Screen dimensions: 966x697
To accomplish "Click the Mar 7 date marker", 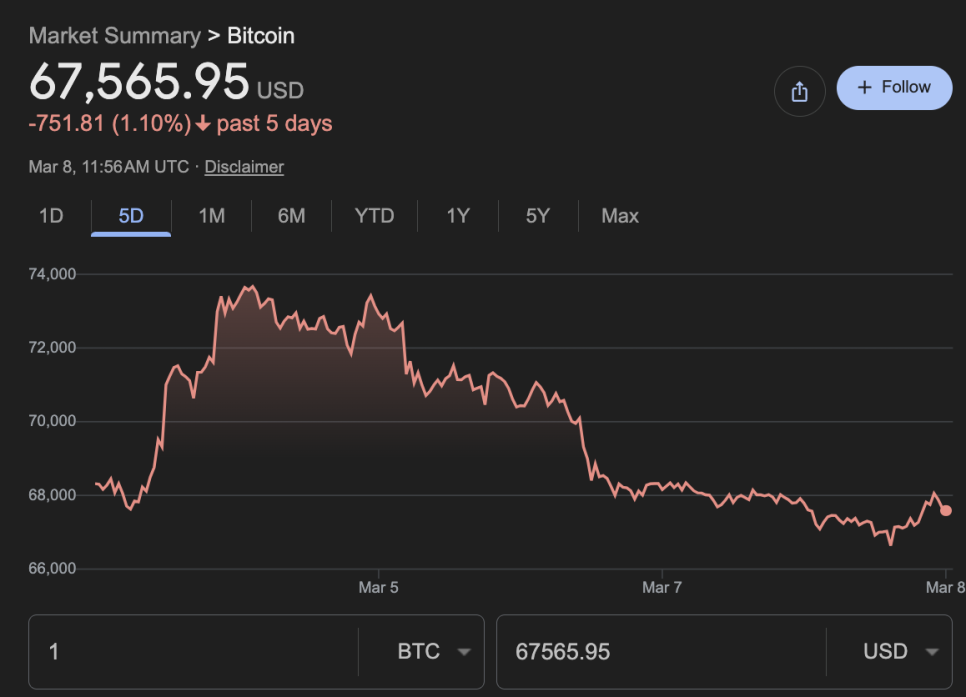I will point(661,588).
